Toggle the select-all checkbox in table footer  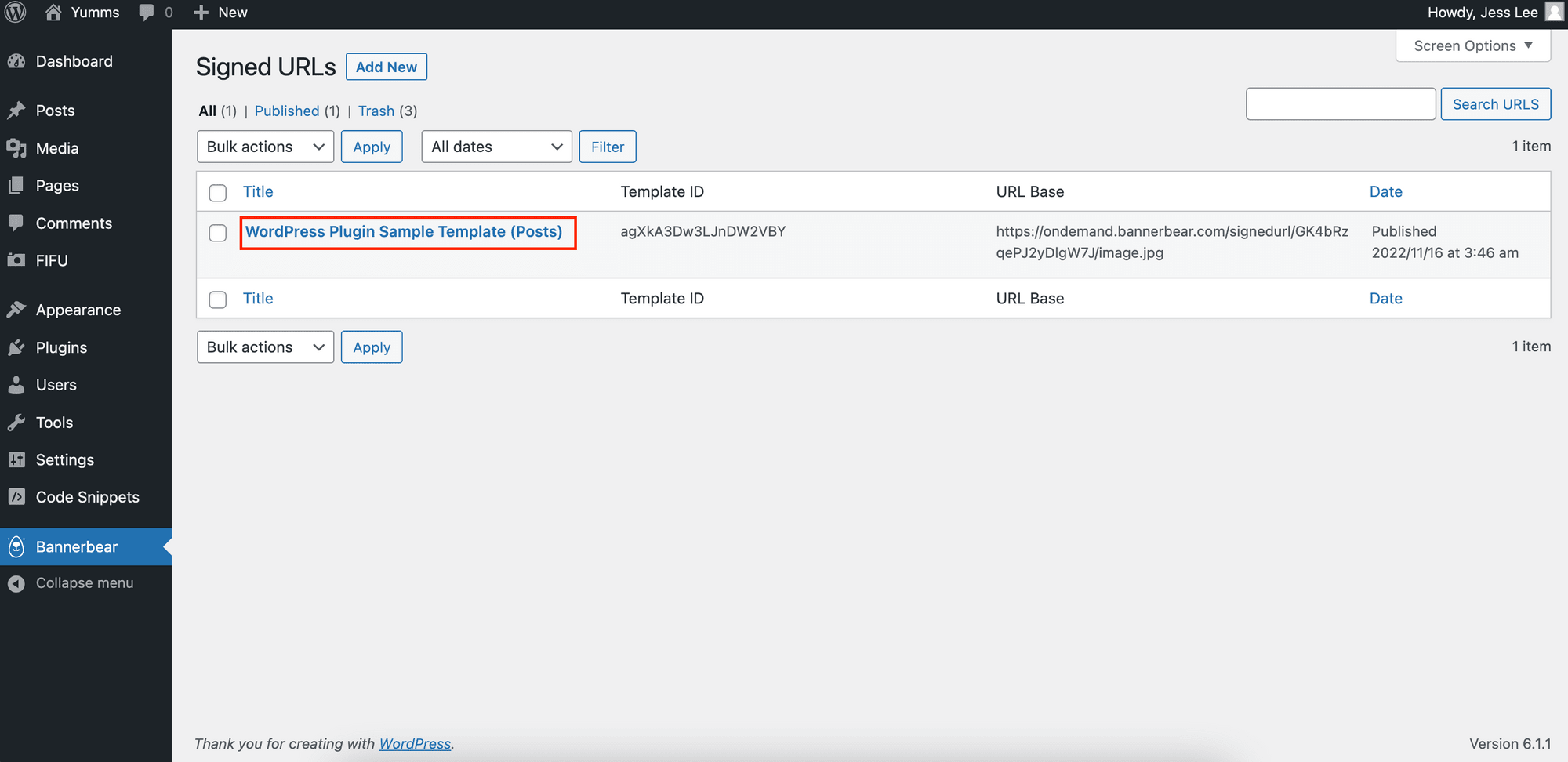(218, 299)
